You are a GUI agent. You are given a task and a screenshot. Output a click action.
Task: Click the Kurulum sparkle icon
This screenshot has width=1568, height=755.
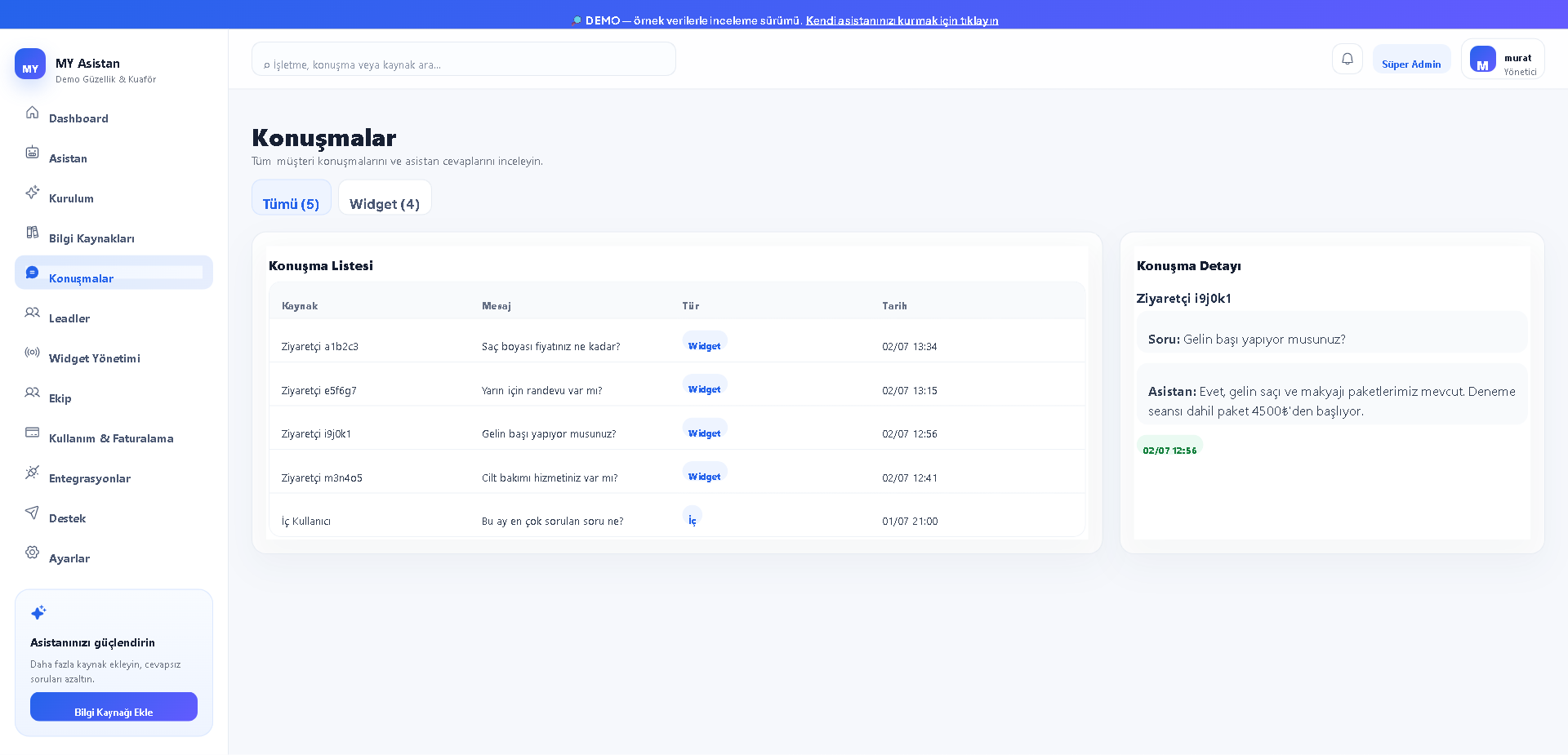click(x=32, y=192)
